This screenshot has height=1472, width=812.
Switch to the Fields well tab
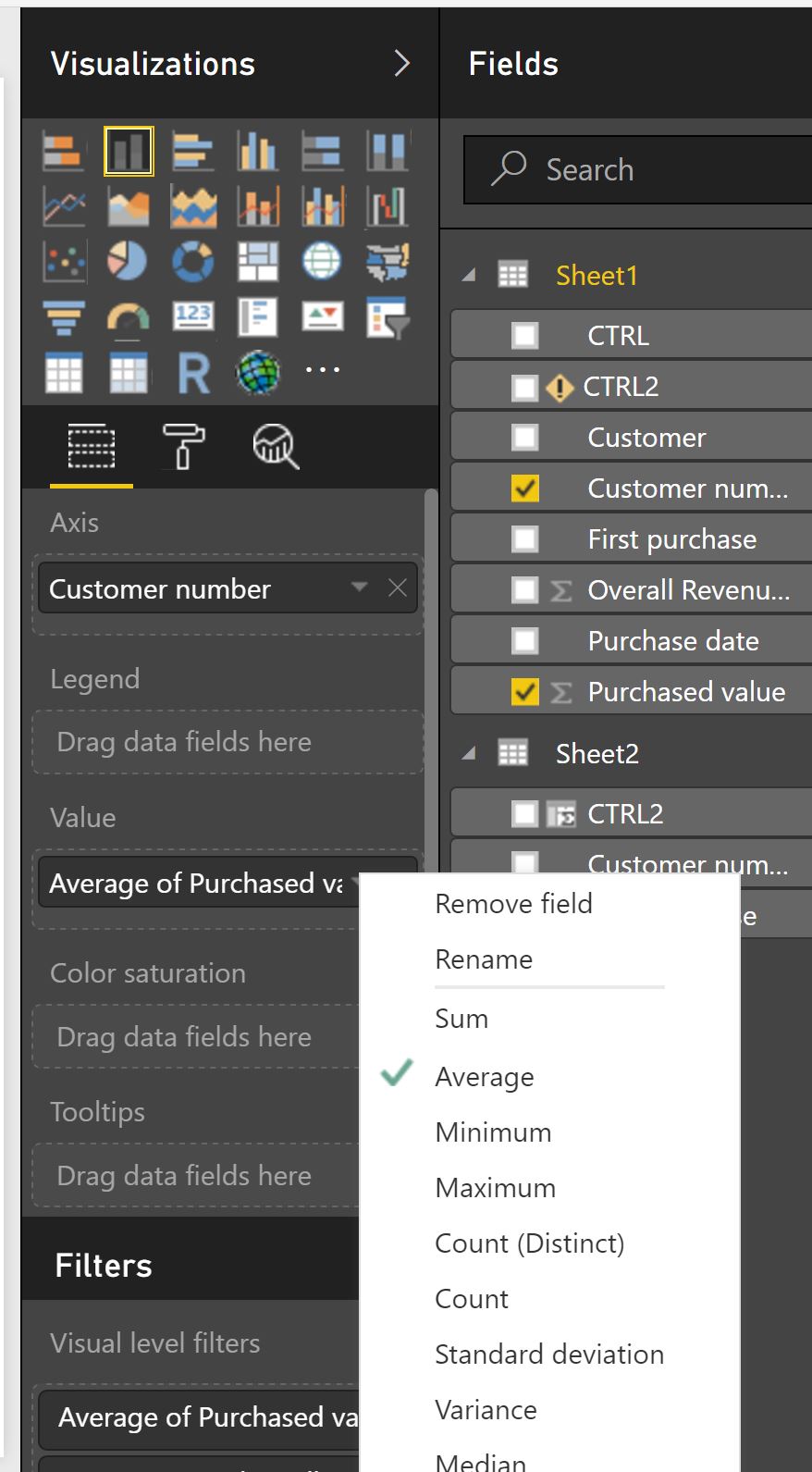pos(92,449)
